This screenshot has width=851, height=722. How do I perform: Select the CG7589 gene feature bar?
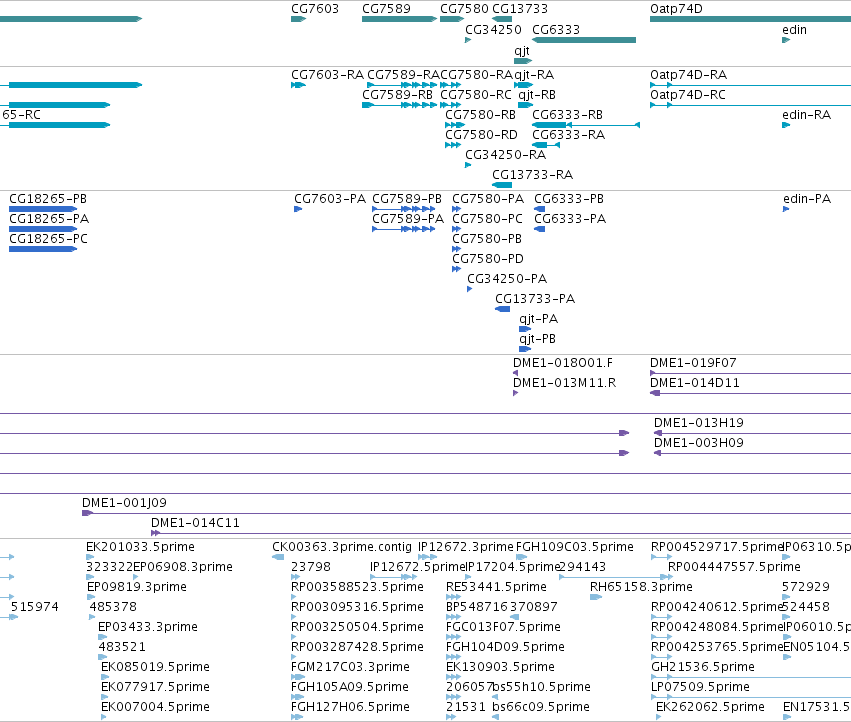(399, 19)
